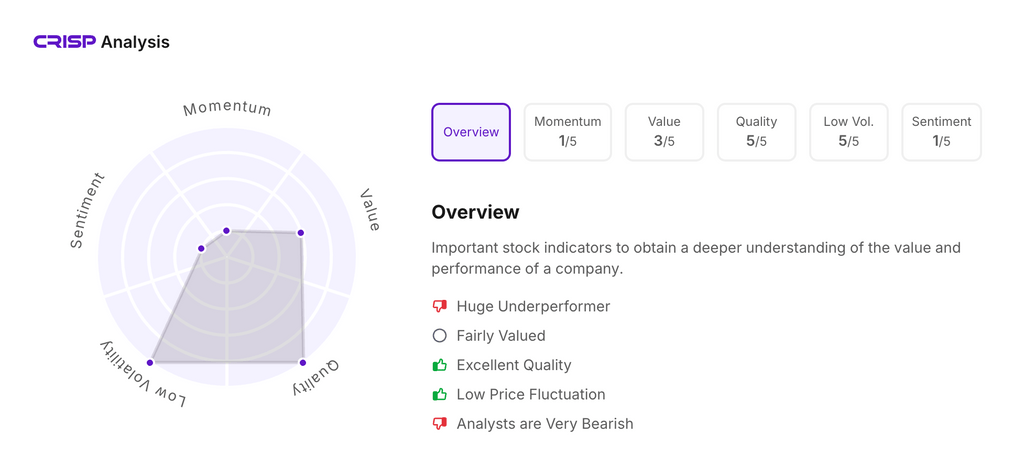Click the Low Volatility point on radar chart
Viewport: 1024px width, 475px height.
click(x=151, y=362)
